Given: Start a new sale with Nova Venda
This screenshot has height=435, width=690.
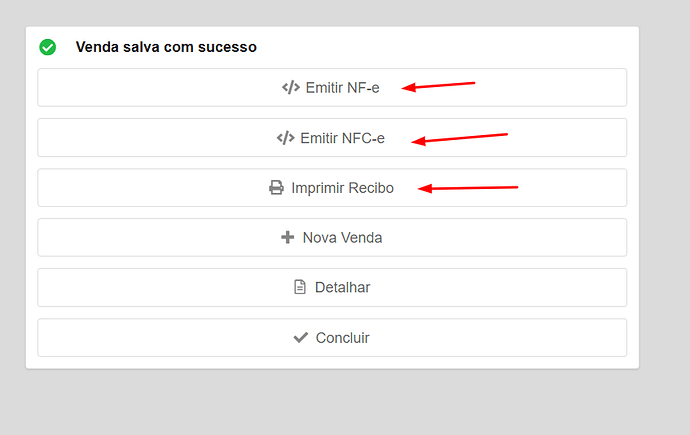Looking at the screenshot, I should pyautogui.click(x=342, y=238).
